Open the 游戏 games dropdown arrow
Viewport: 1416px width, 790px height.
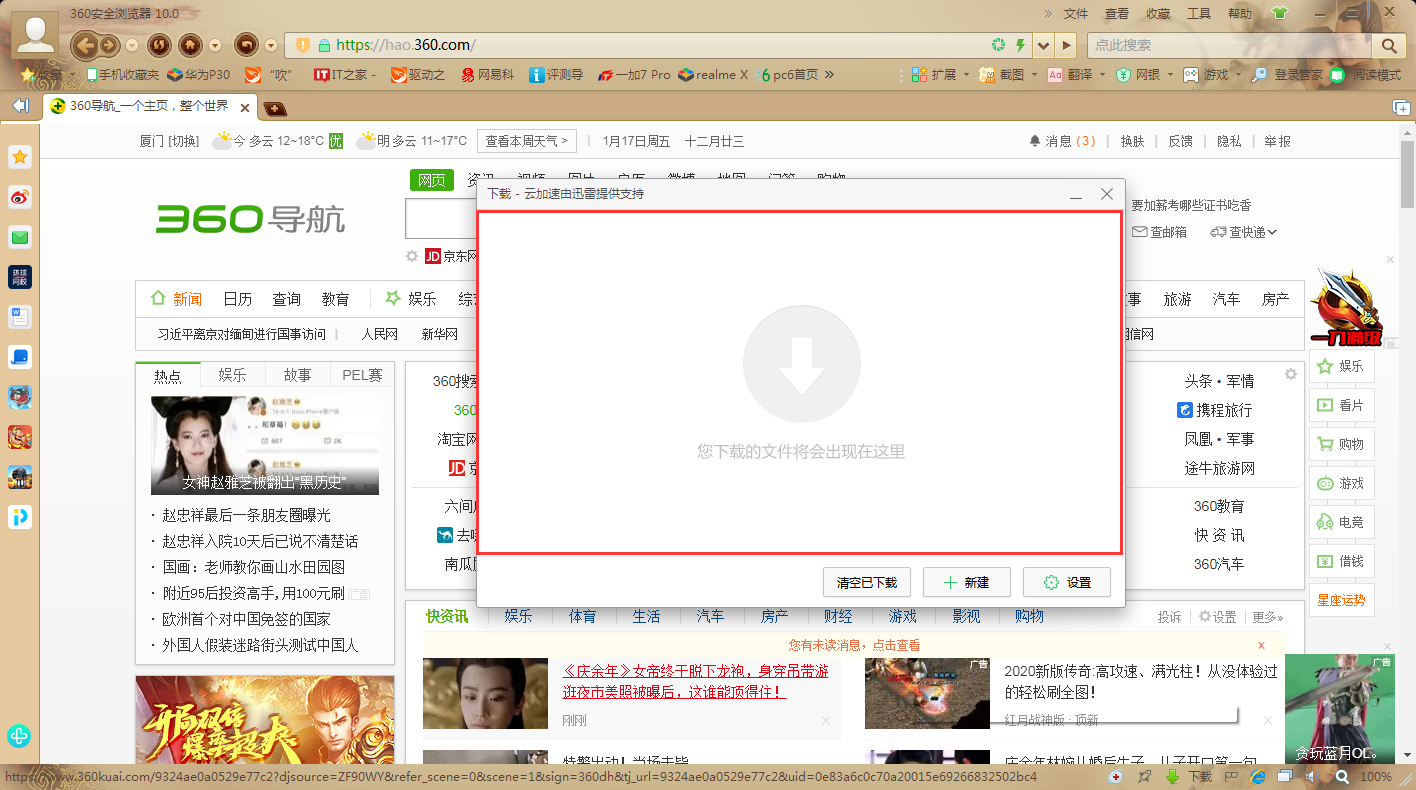pos(1237,75)
